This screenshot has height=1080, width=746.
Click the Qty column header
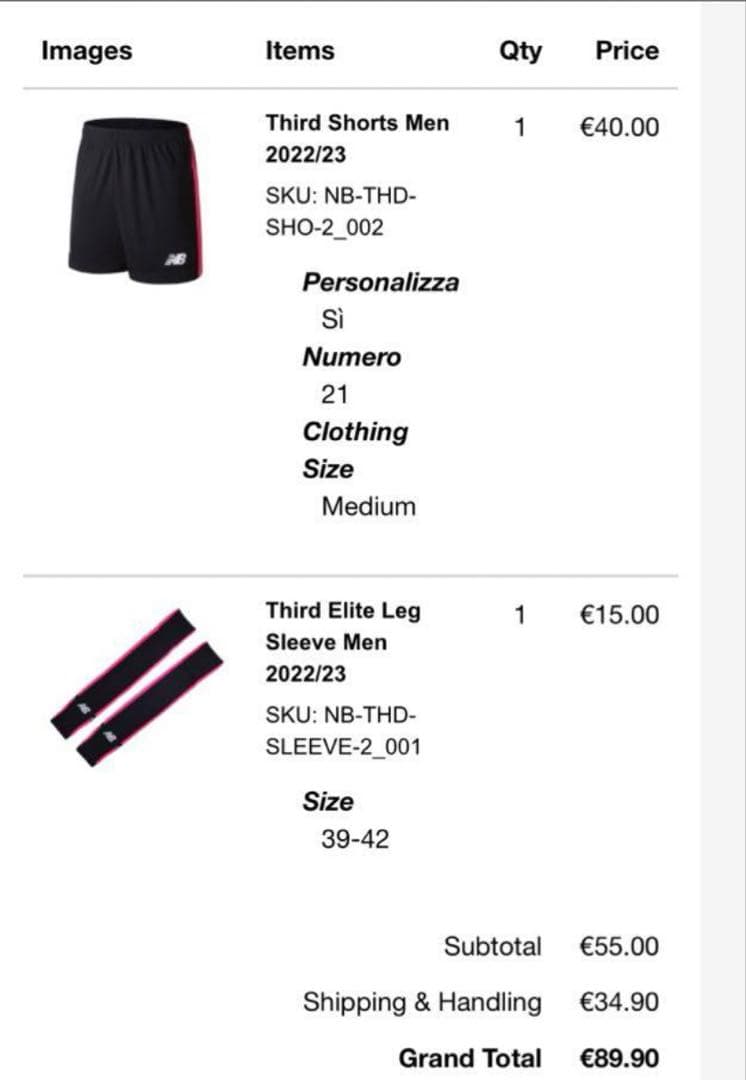tap(520, 51)
